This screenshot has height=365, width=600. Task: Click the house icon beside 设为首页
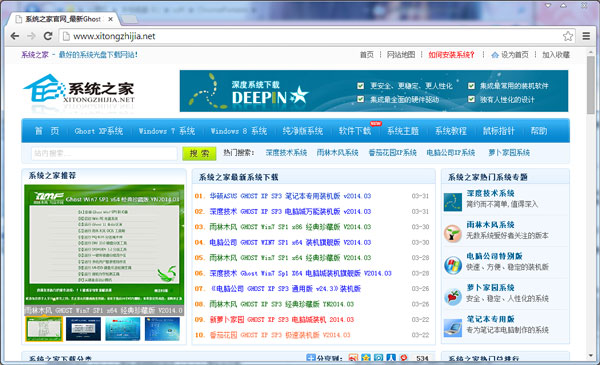click(x=495, y=55)
